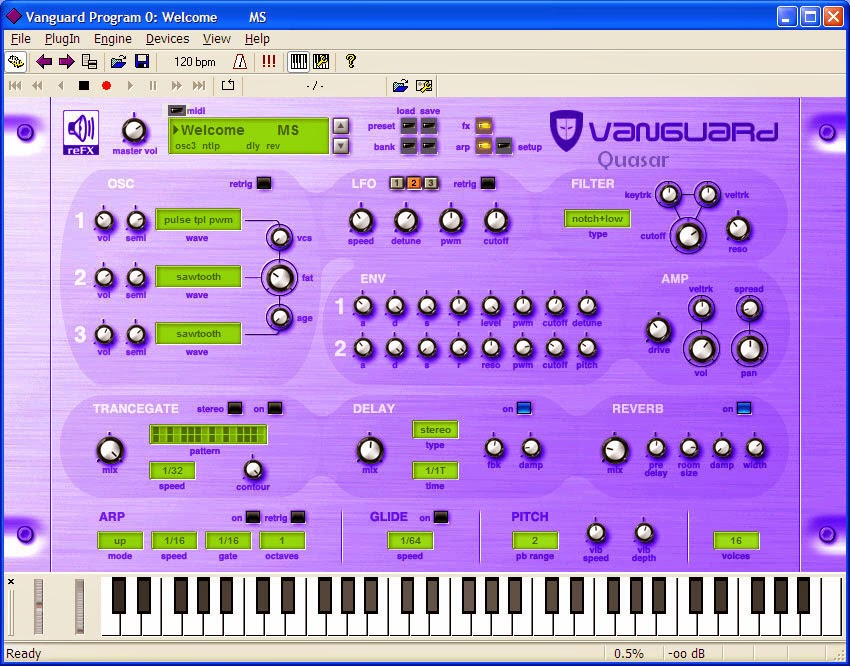This screenshot has width=850, height=666.
Task: Select LFO 1 tab button
Action: pos(396,183)
